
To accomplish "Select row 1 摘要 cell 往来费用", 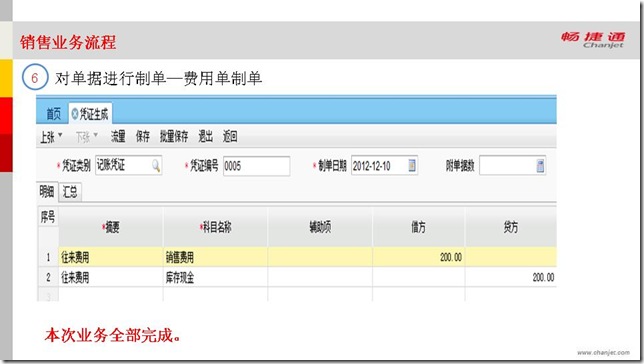I will (x=111, y=257).
